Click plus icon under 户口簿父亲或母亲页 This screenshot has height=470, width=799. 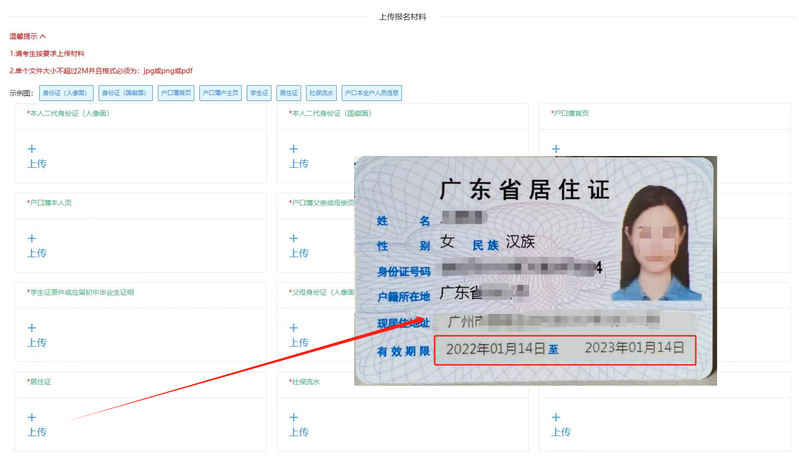294,239
